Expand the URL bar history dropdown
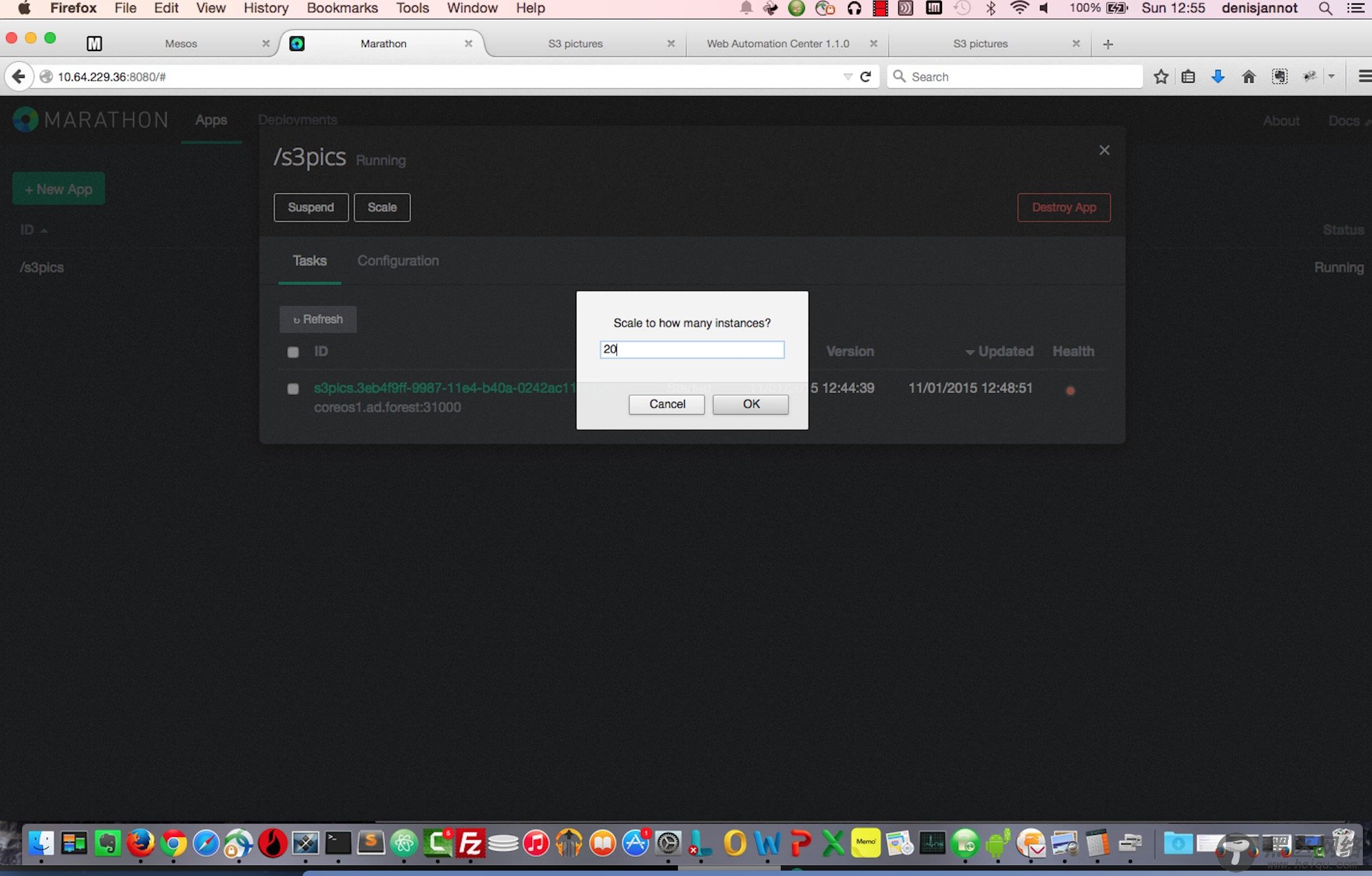 coord(847,77)
